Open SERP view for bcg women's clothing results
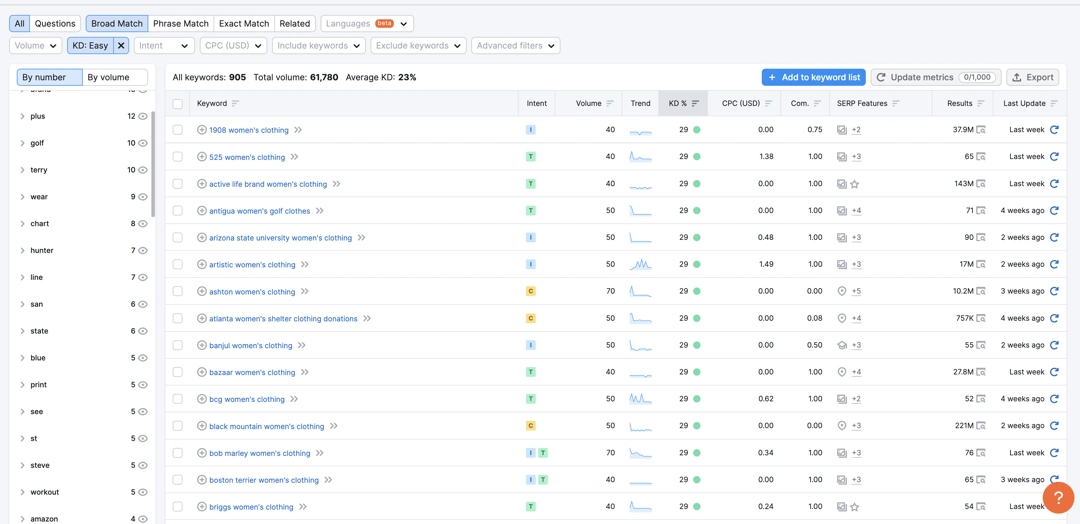This screenshot has width=1080, height=524. click(981, 399)
